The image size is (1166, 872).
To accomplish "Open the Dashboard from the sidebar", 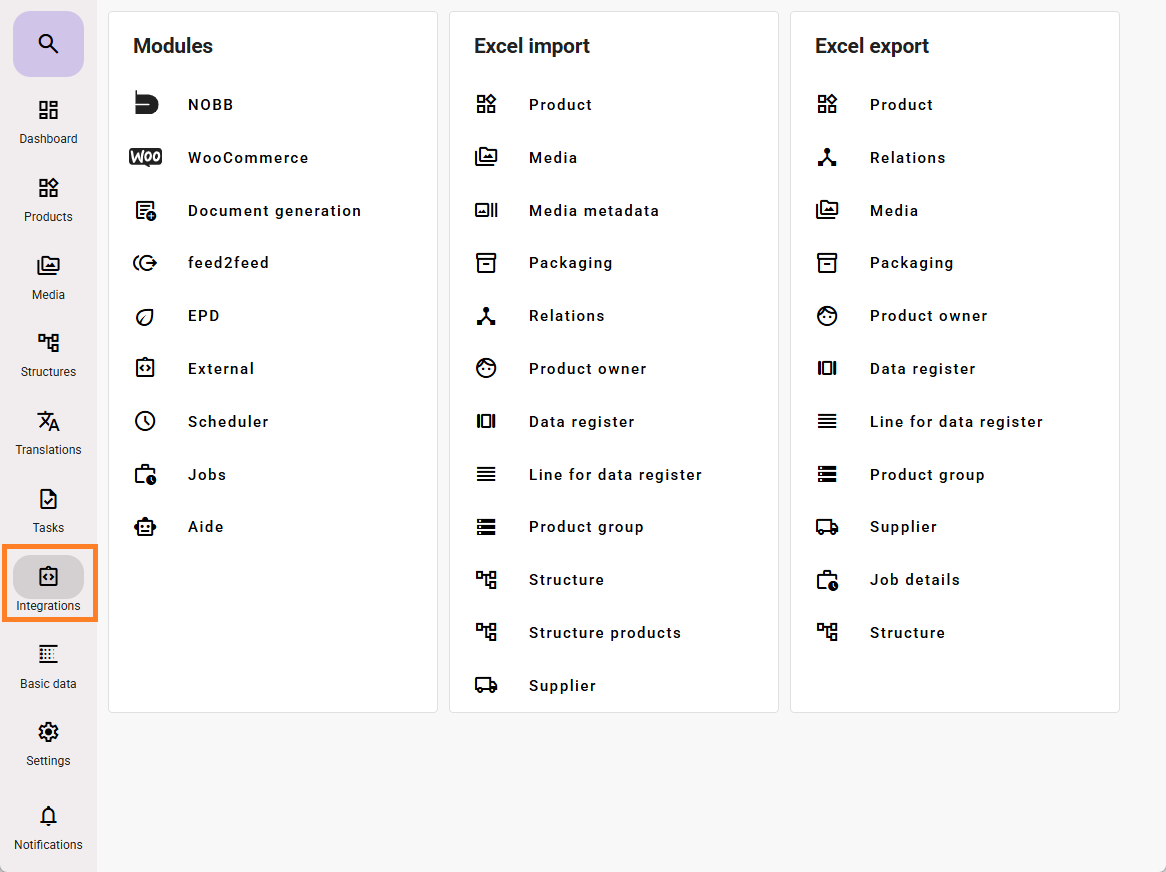I will (48, 121).
